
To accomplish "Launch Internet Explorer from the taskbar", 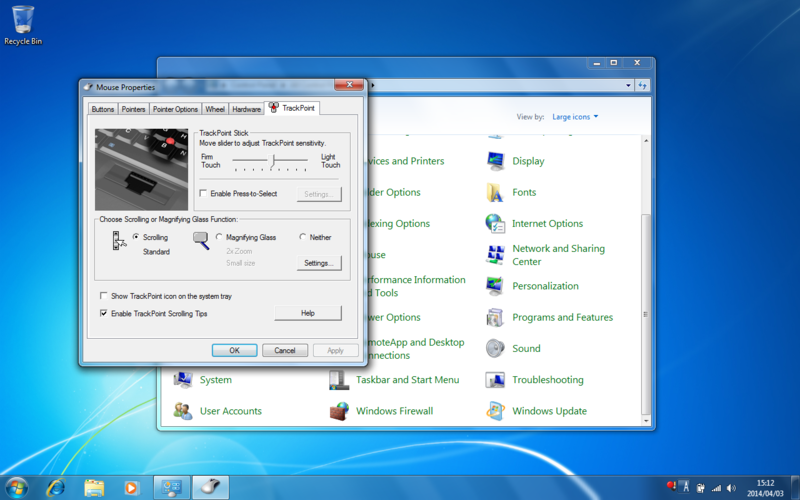I will (56, 488).
